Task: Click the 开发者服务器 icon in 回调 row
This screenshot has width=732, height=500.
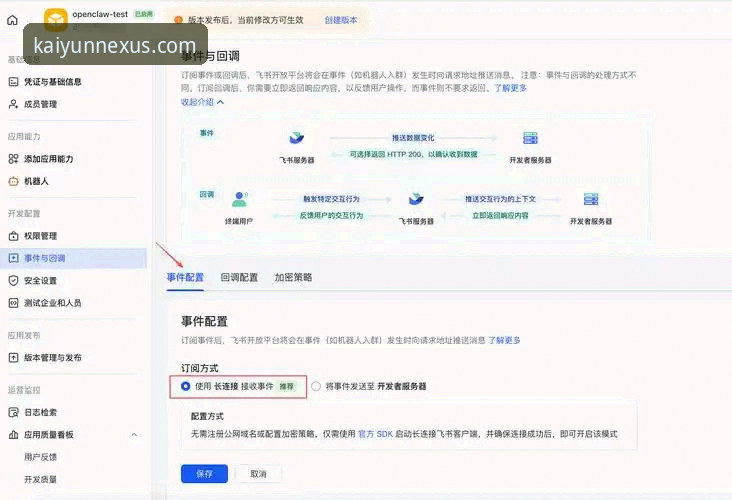Action: (x=591, y=199)
